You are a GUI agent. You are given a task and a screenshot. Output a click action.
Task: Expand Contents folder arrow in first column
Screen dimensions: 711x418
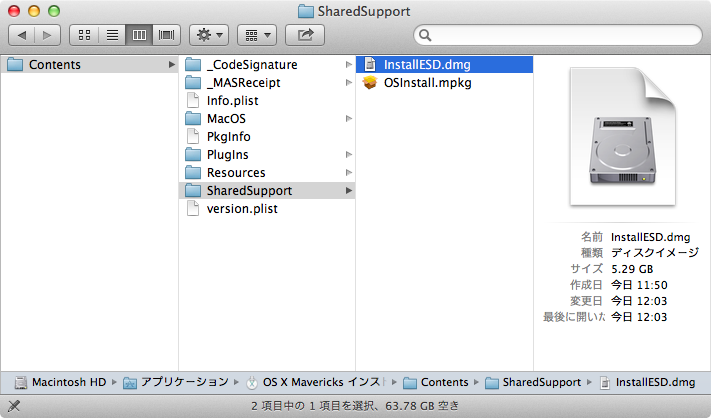[171, 64]
